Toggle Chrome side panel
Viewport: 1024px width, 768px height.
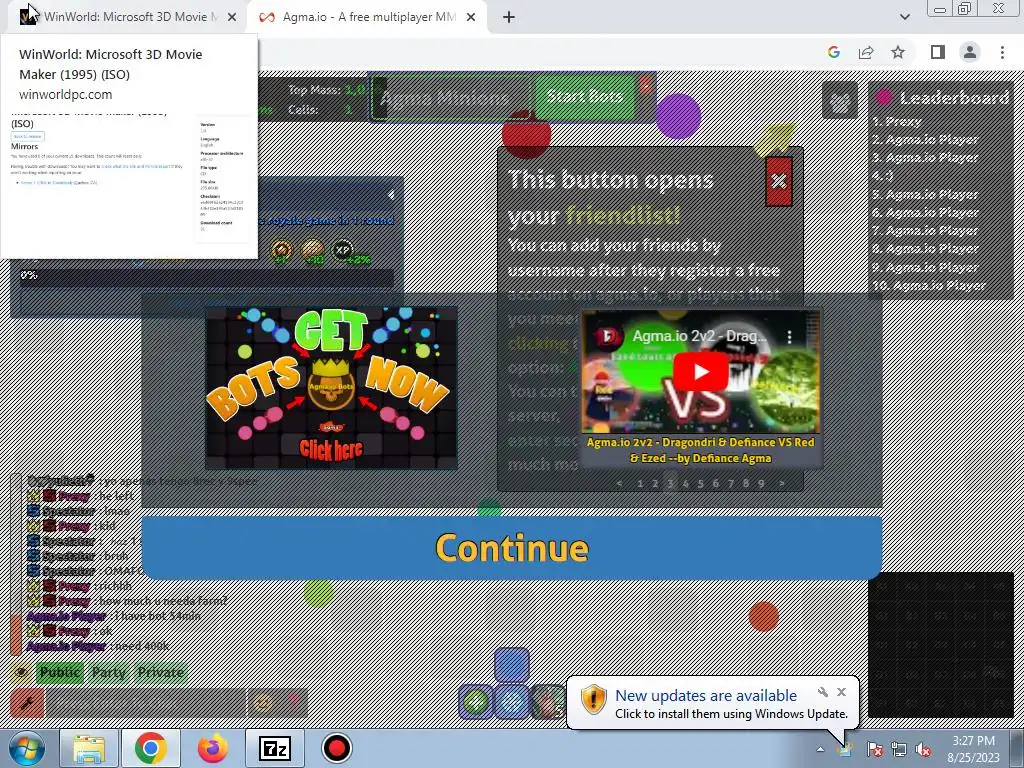click(938, 52)
